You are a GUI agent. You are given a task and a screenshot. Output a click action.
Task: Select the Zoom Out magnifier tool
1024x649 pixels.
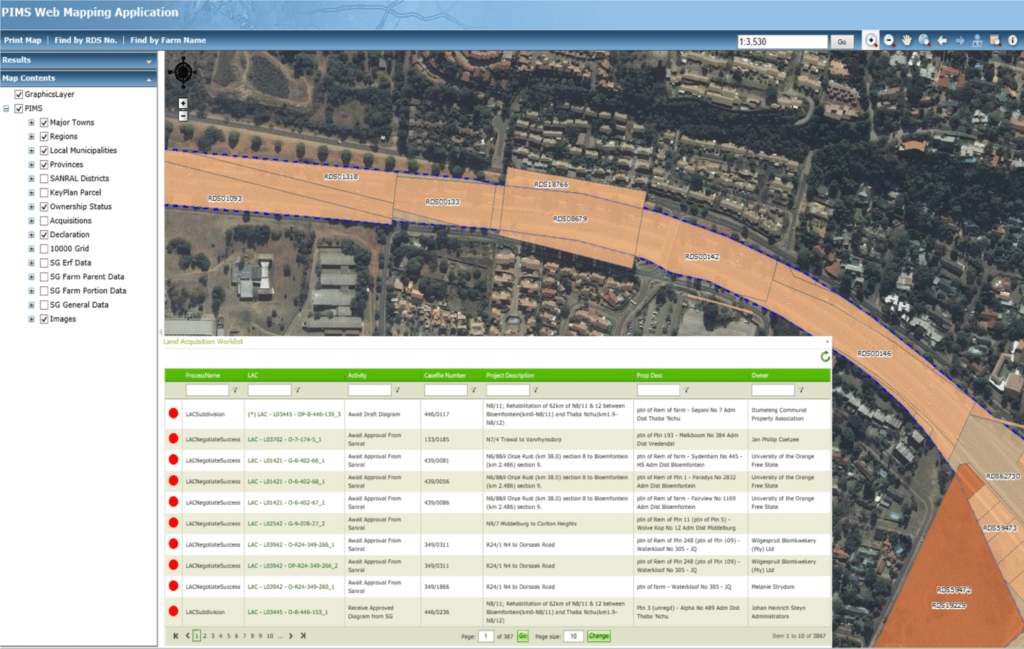point(889,40)
